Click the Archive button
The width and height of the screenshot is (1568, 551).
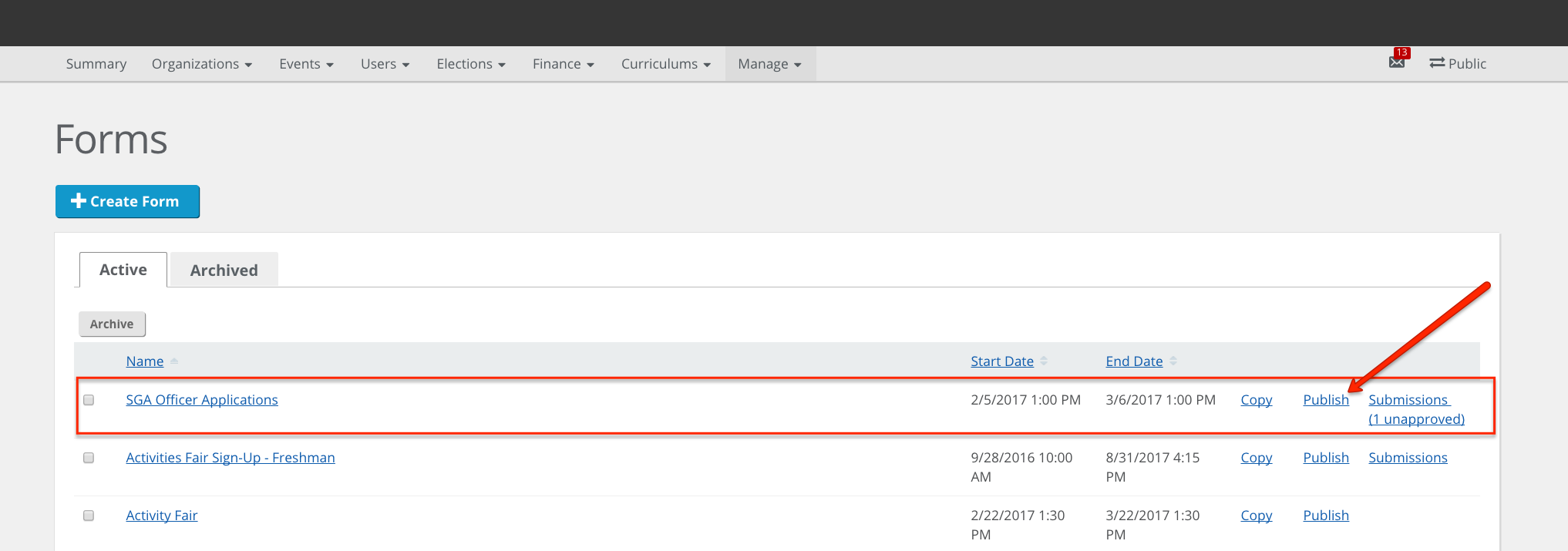tap(112, 324)
